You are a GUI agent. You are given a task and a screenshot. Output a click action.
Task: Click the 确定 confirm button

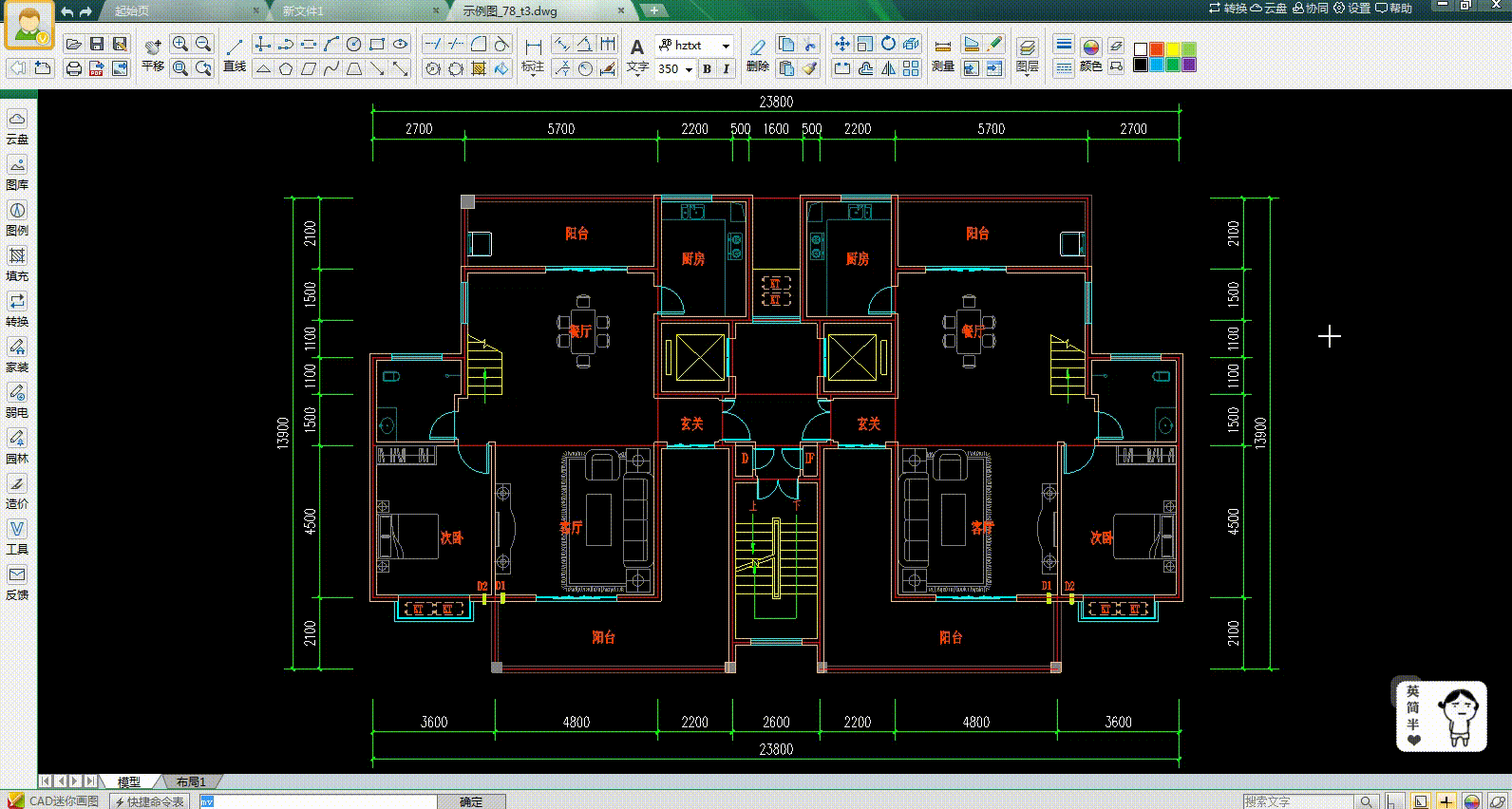coord(471,801)
